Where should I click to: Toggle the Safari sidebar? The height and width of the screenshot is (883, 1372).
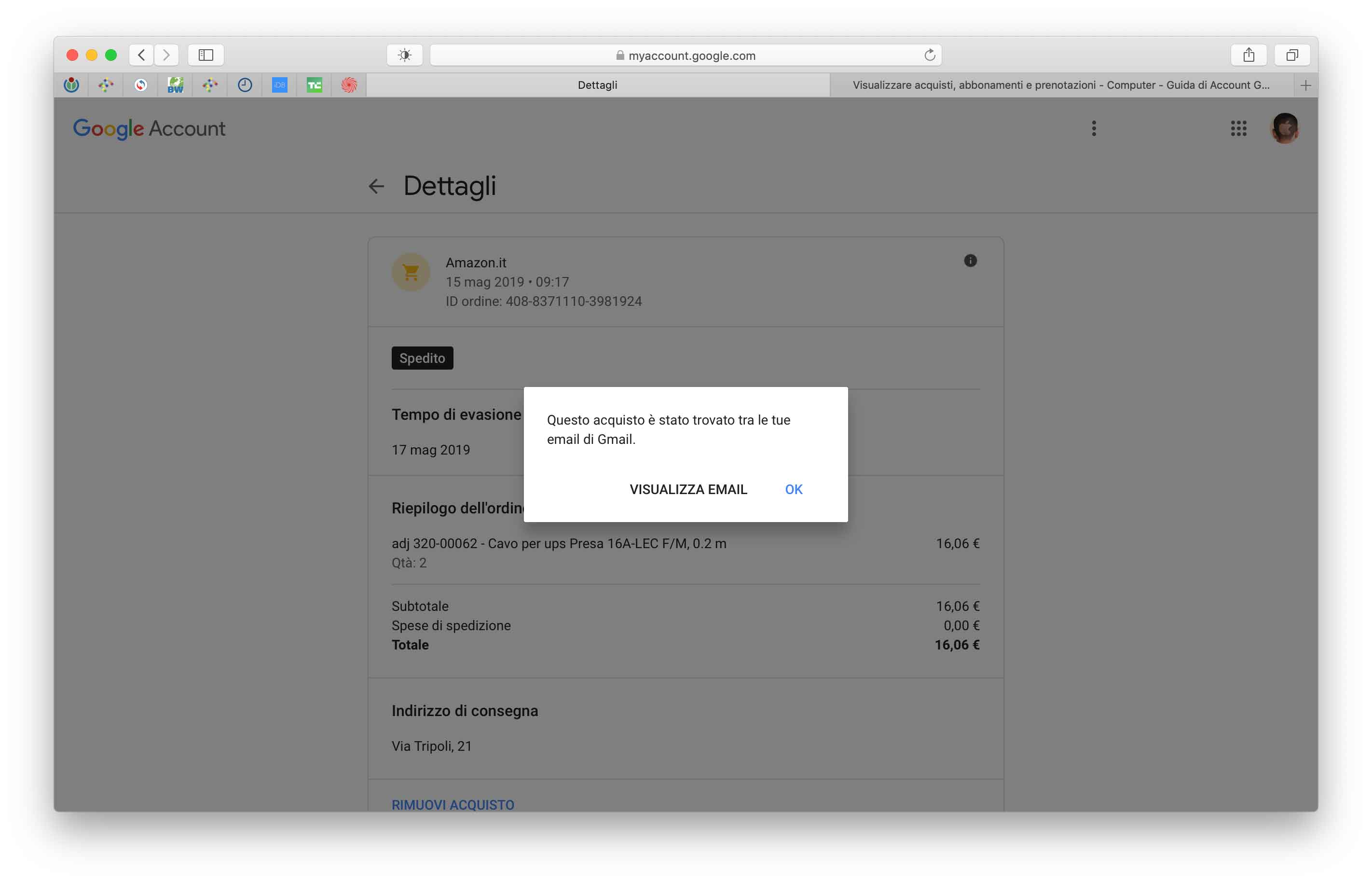206,55
